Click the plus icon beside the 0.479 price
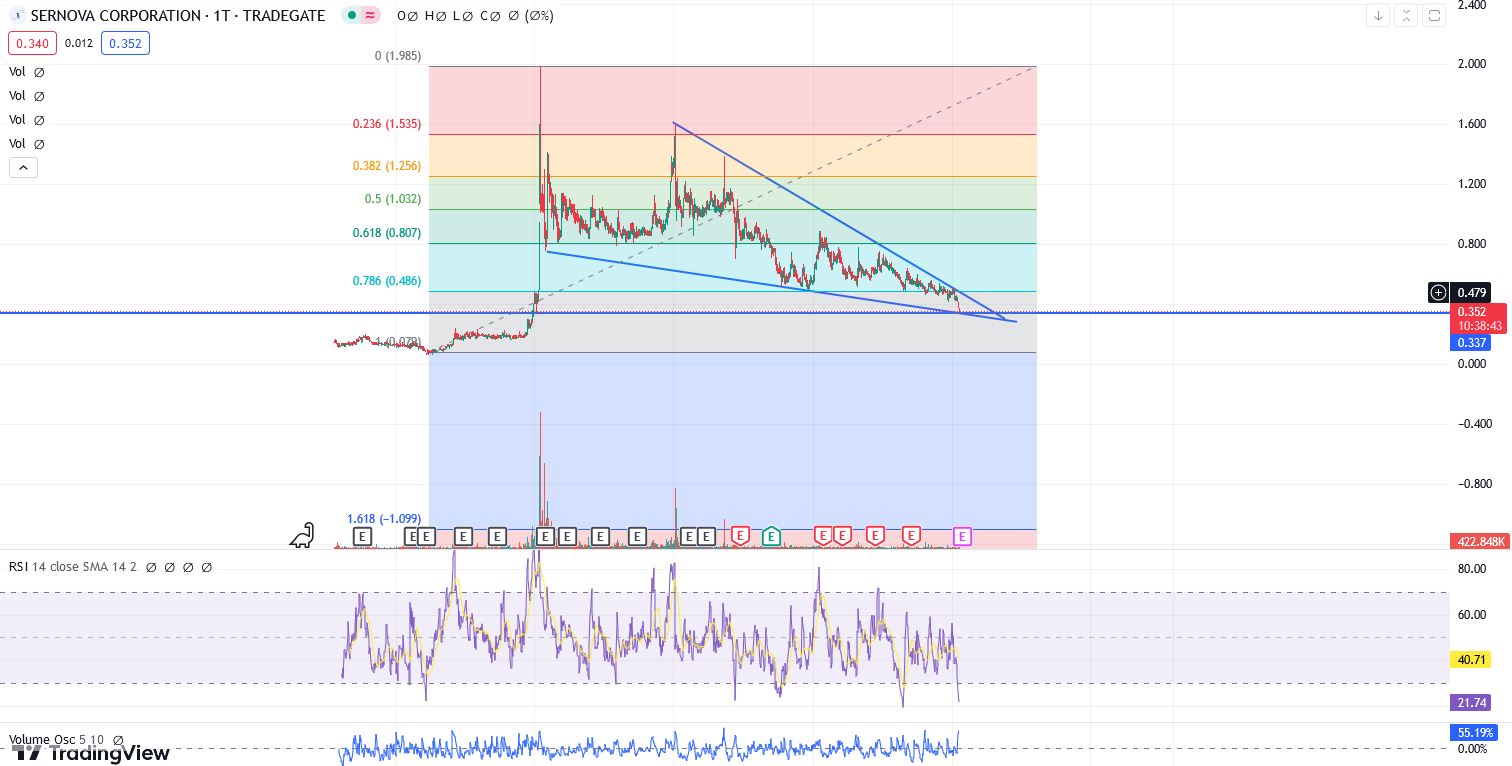Viewport: 1512px width, 766px height. (1438, 292)
